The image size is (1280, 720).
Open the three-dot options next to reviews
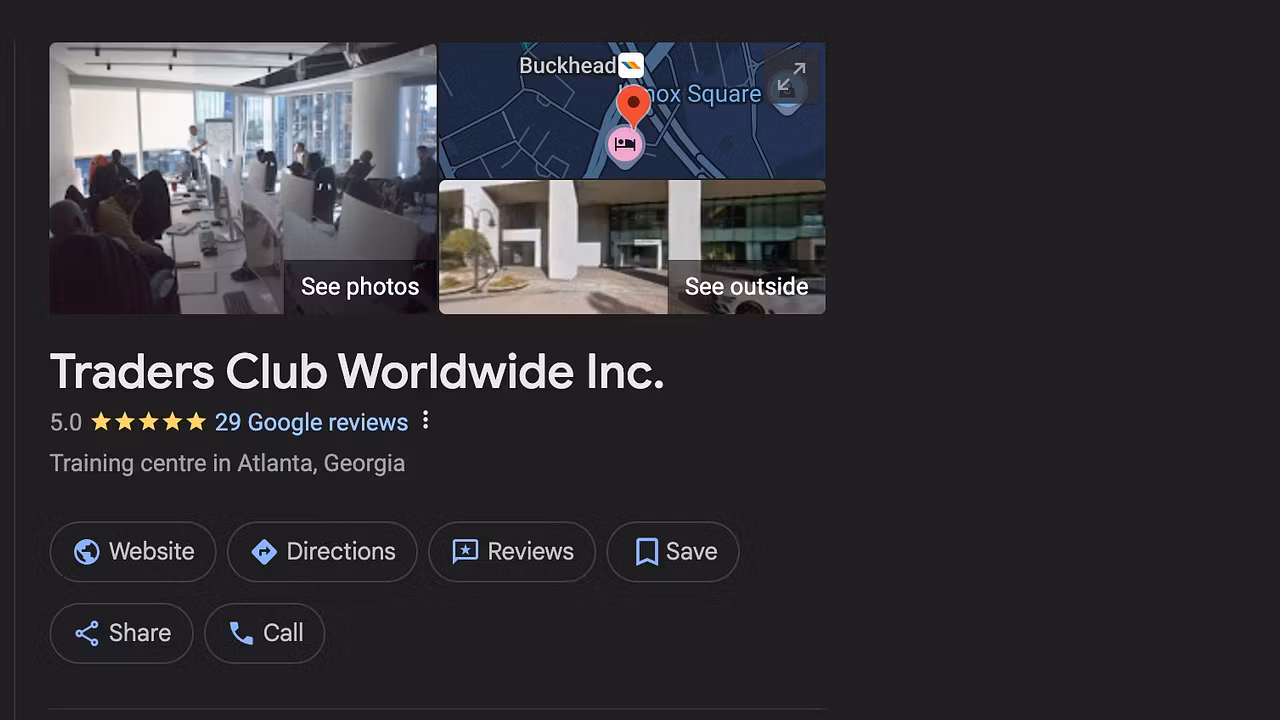425,421
